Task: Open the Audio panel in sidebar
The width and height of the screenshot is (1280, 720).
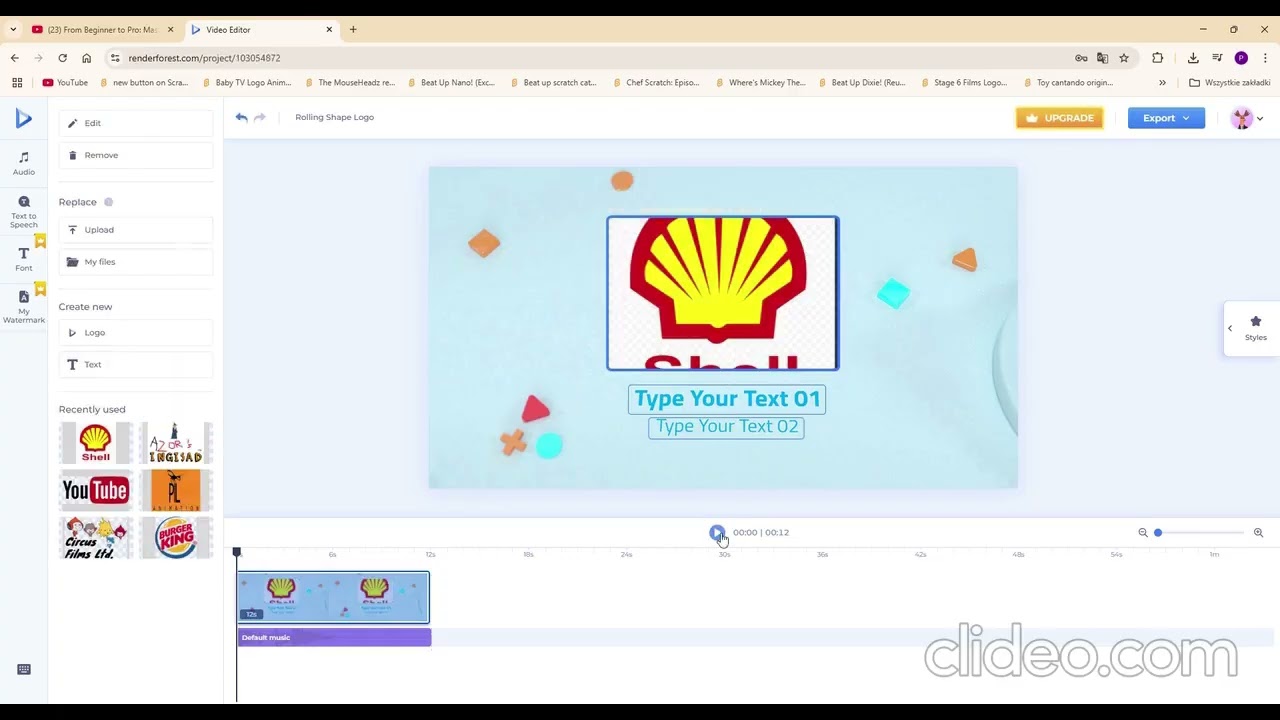Action: (24, 163)
